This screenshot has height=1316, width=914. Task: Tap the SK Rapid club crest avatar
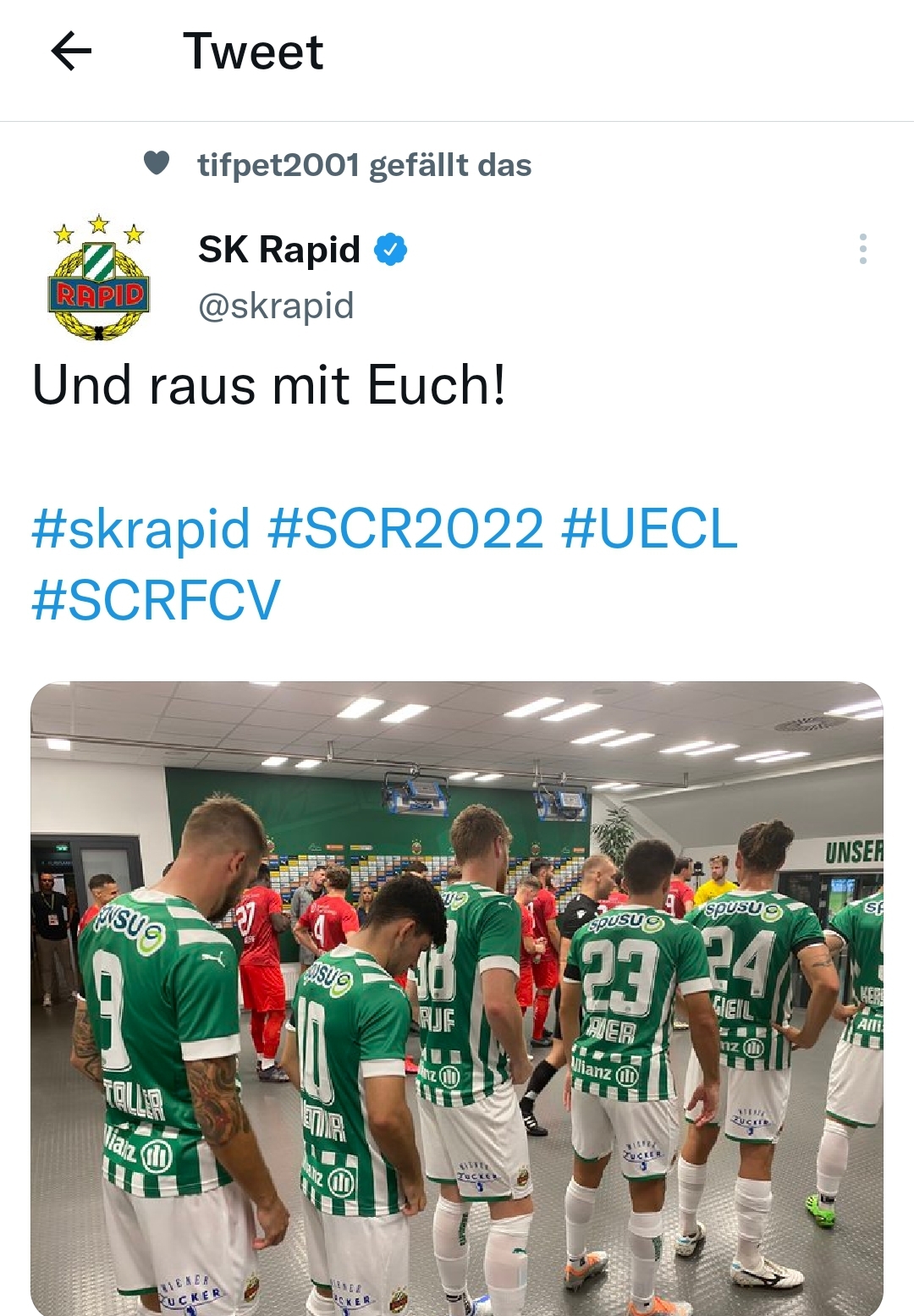(99, 278)
